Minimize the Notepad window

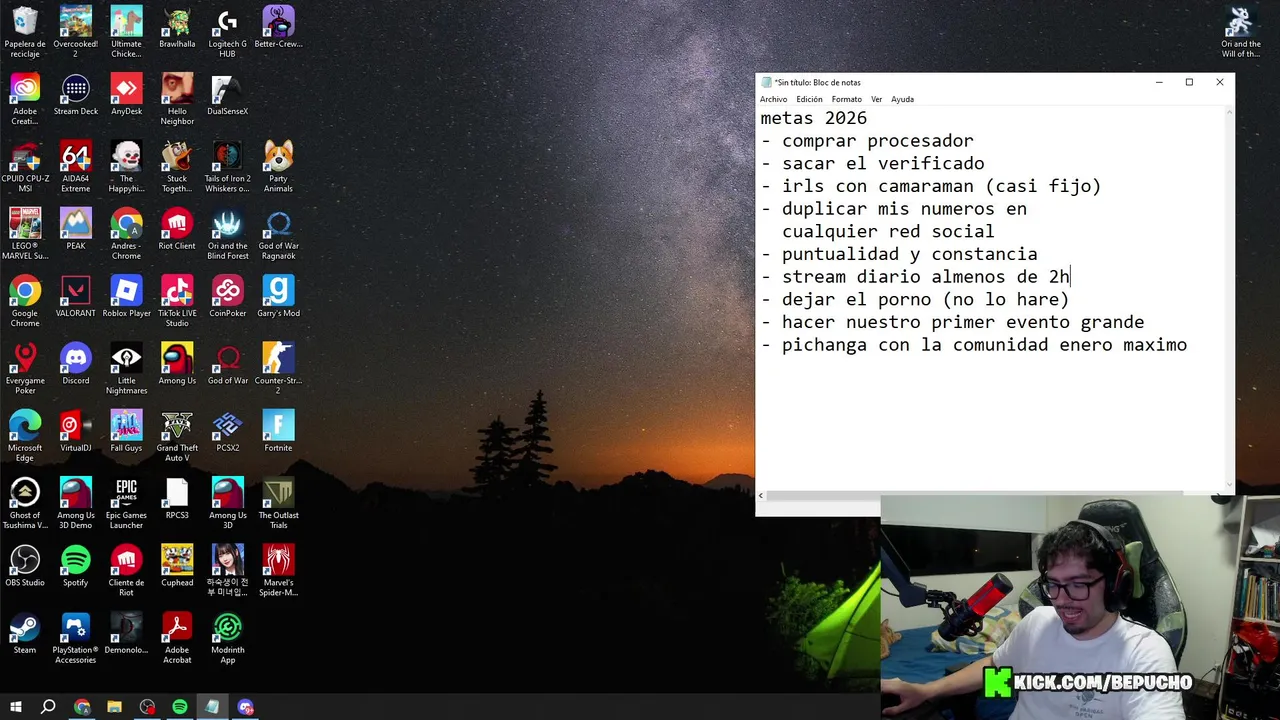coord(1159,82)
